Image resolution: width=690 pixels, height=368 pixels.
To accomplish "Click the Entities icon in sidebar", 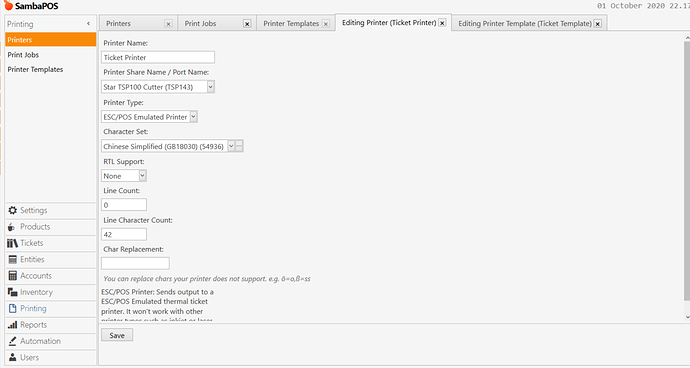I will tap(13, 260).
